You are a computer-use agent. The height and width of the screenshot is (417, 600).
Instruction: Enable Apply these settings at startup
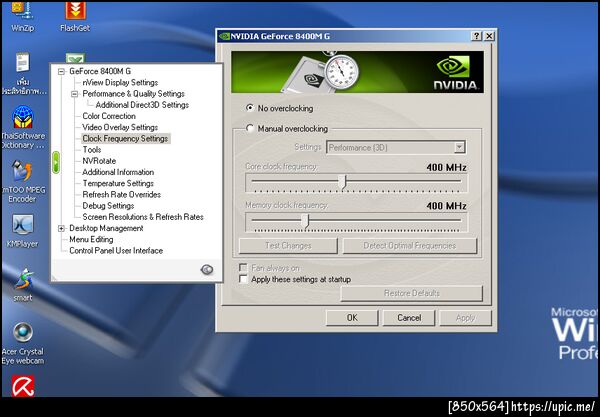point(243,279)
